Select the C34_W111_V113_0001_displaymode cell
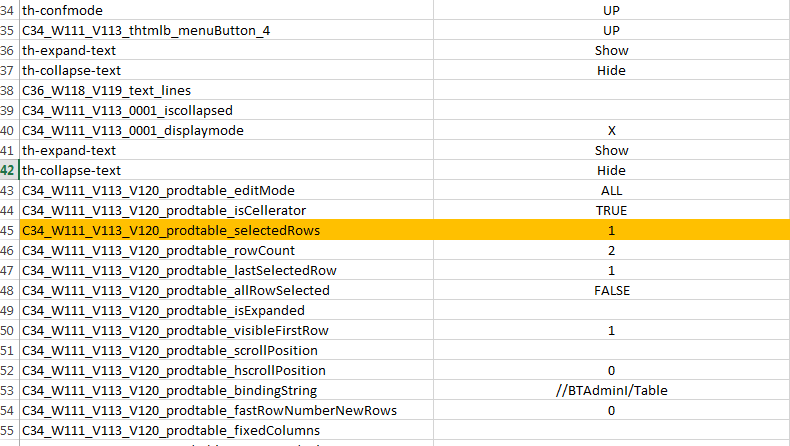The height and width of the screenshot is (446, 790). 226,130
